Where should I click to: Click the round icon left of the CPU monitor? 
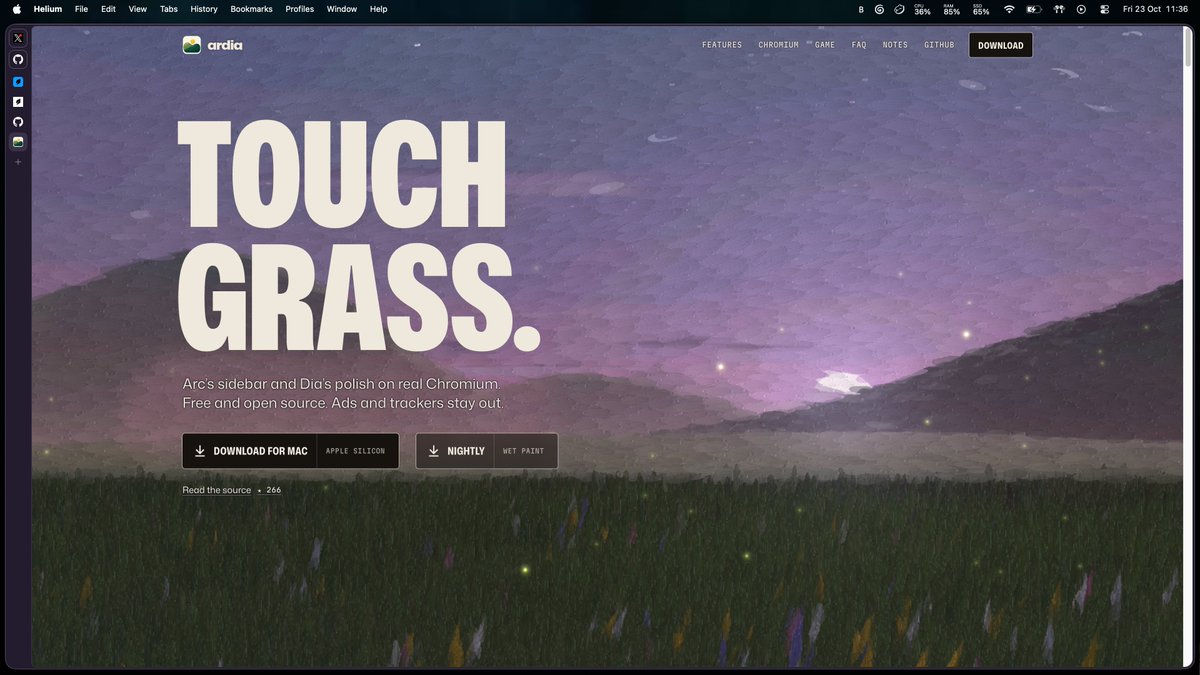899,9
